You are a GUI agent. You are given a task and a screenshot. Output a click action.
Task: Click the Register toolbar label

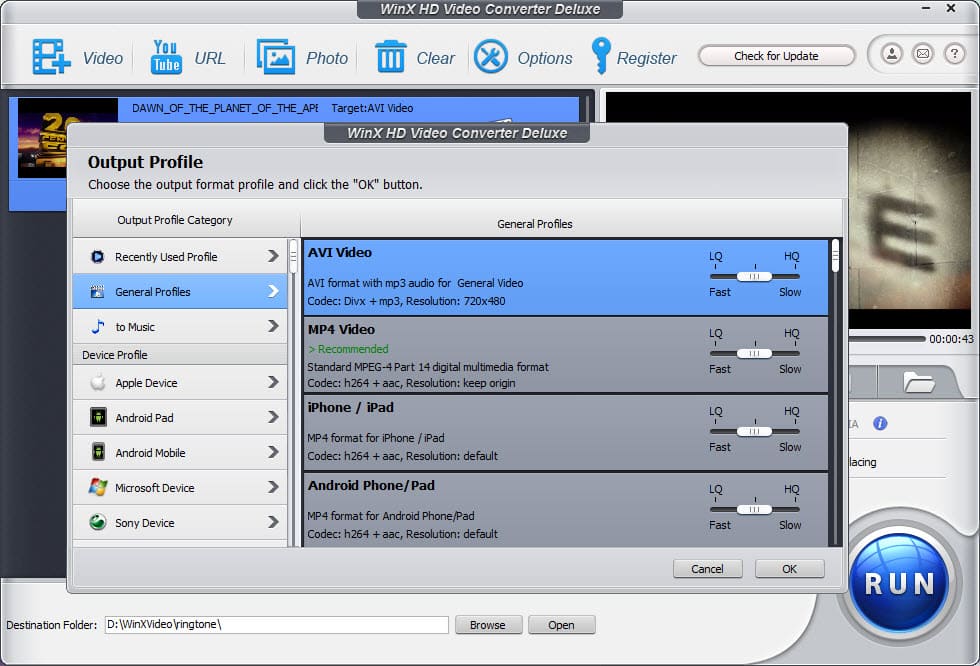[x=647, y=58]
